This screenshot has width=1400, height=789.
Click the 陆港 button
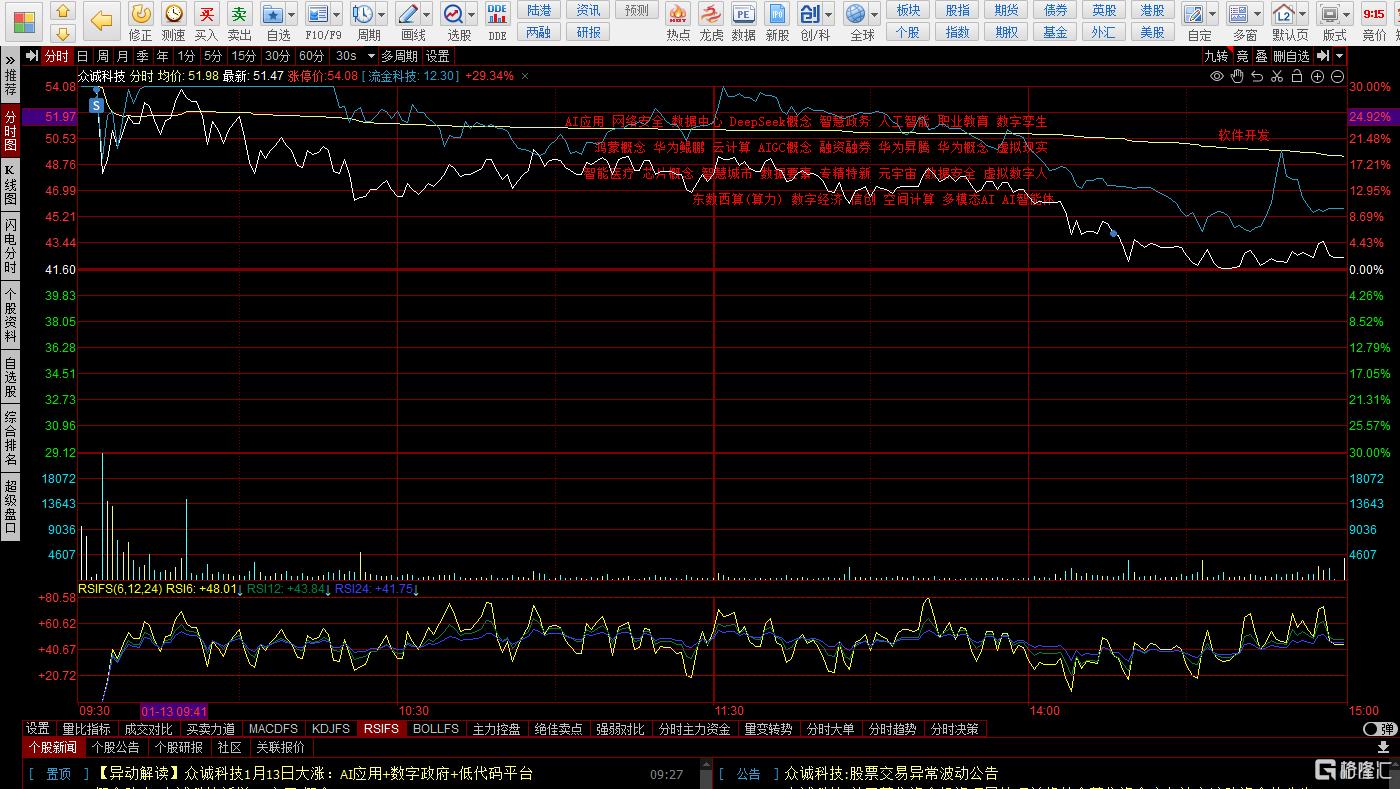click(x=538, y=10)
